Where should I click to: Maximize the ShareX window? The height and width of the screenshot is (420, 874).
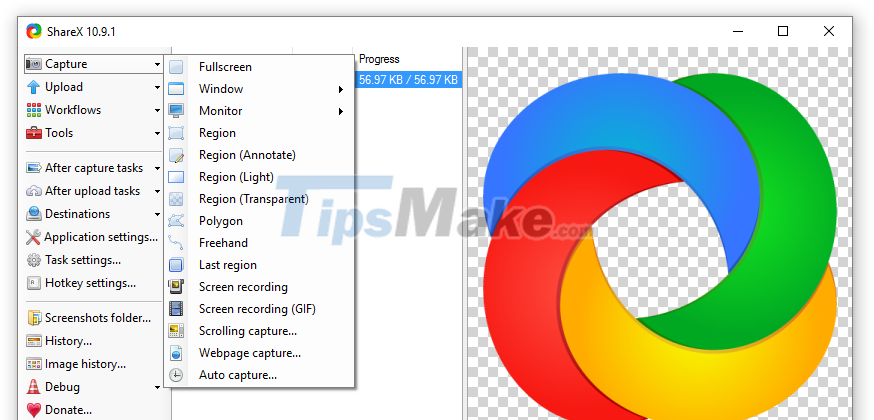[783, 31]
